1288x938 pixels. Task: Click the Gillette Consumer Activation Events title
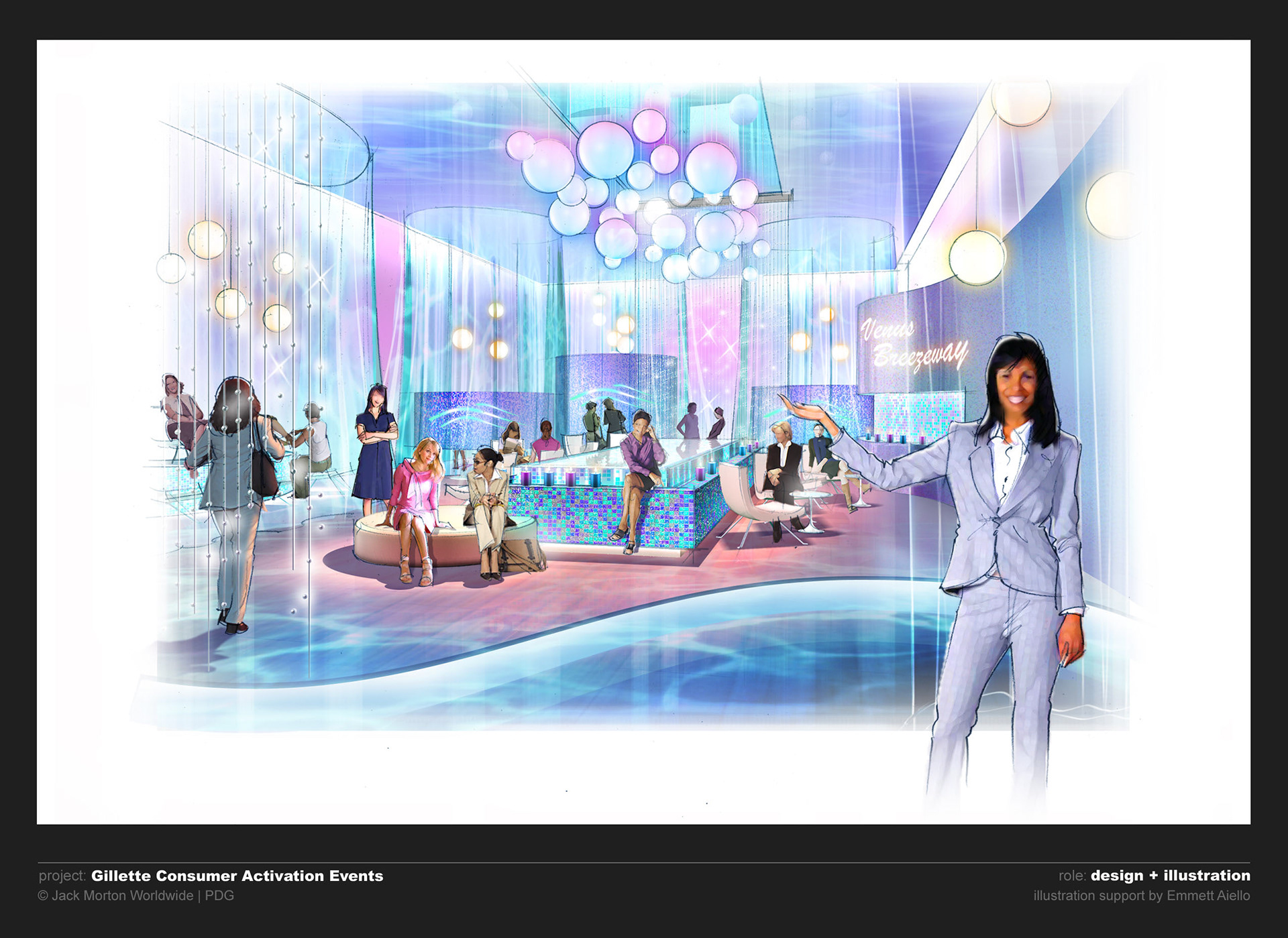pos(237,876)
